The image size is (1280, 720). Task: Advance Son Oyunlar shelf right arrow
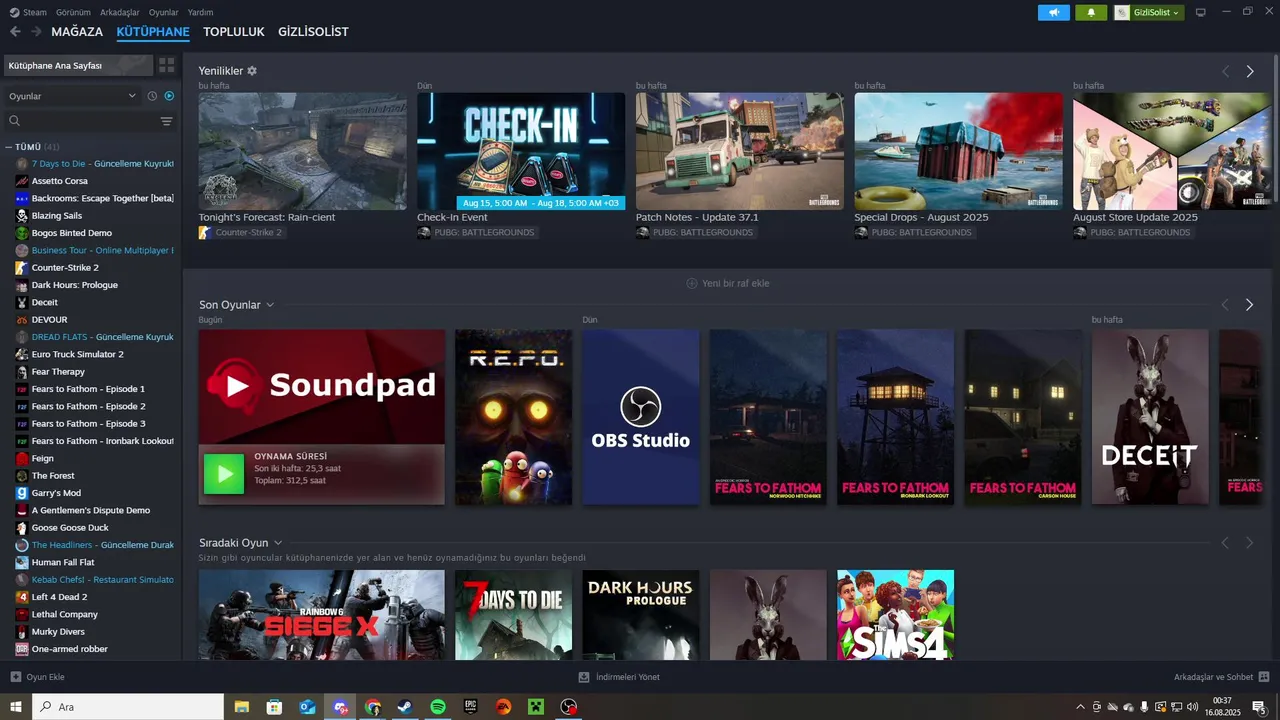(1250, 304)
